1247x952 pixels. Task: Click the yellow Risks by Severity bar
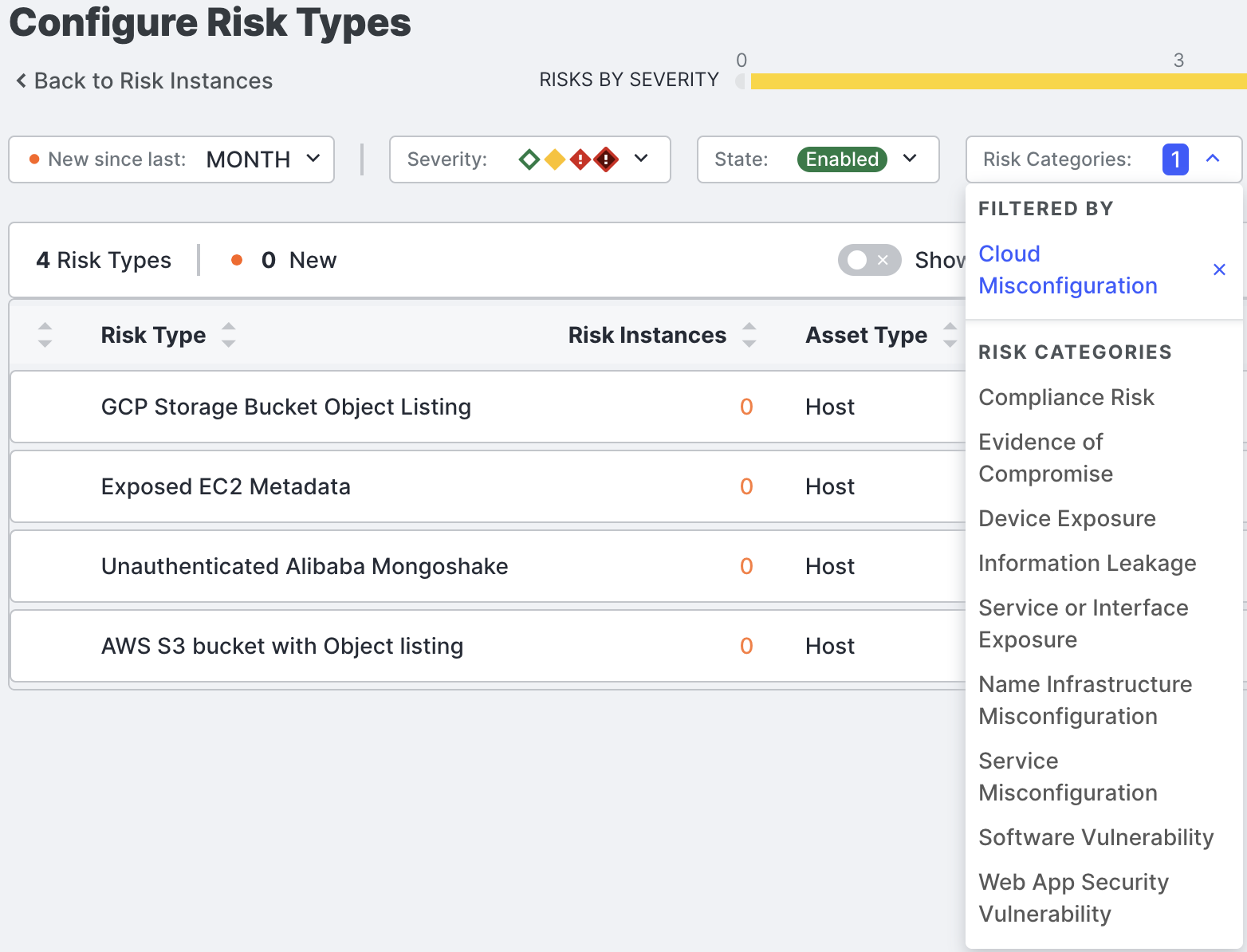click(x=997, y=81)
